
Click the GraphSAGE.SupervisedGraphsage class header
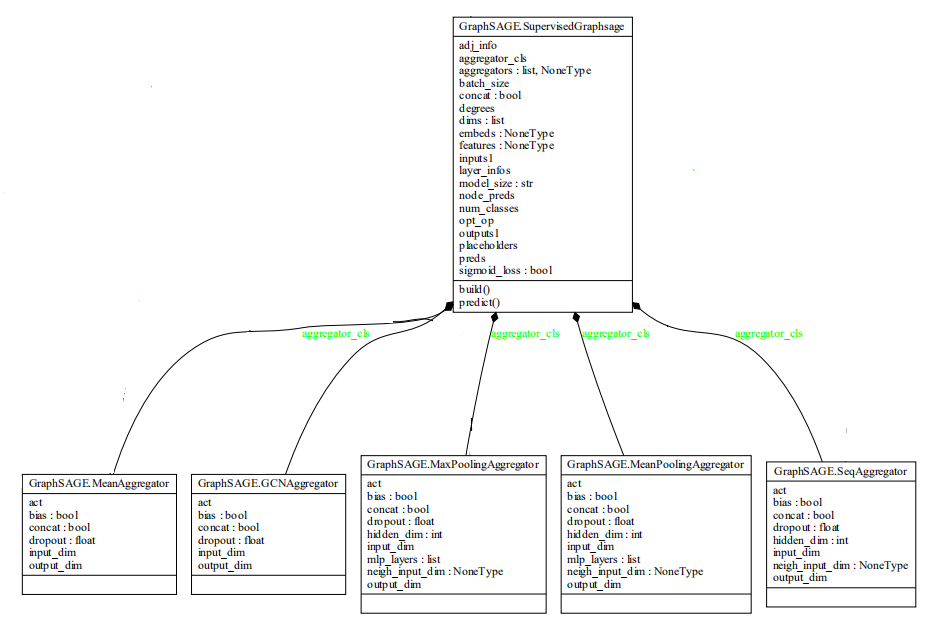click(543, 26)
